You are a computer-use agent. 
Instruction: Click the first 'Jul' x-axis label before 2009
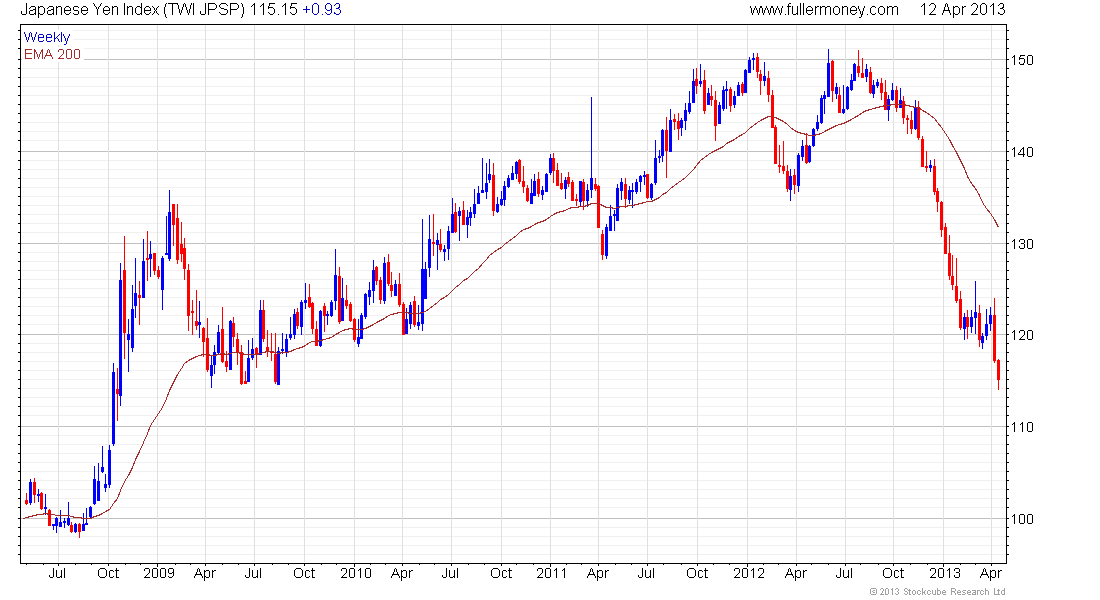pyautogui.click(x=57, y=573)
